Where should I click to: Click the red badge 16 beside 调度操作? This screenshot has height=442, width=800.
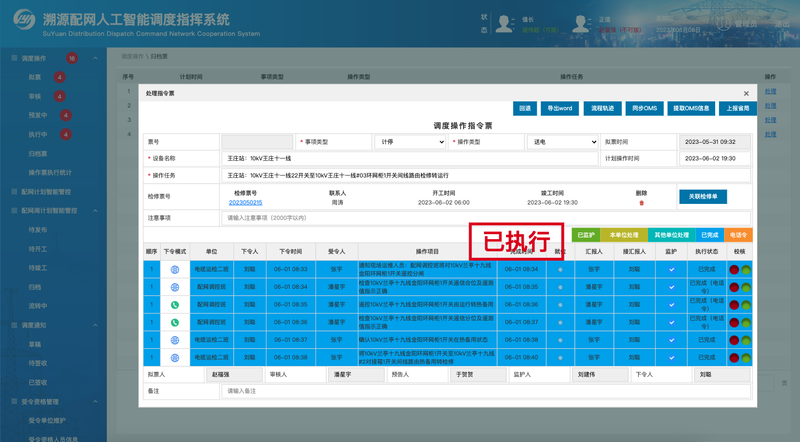pos(72,58)
